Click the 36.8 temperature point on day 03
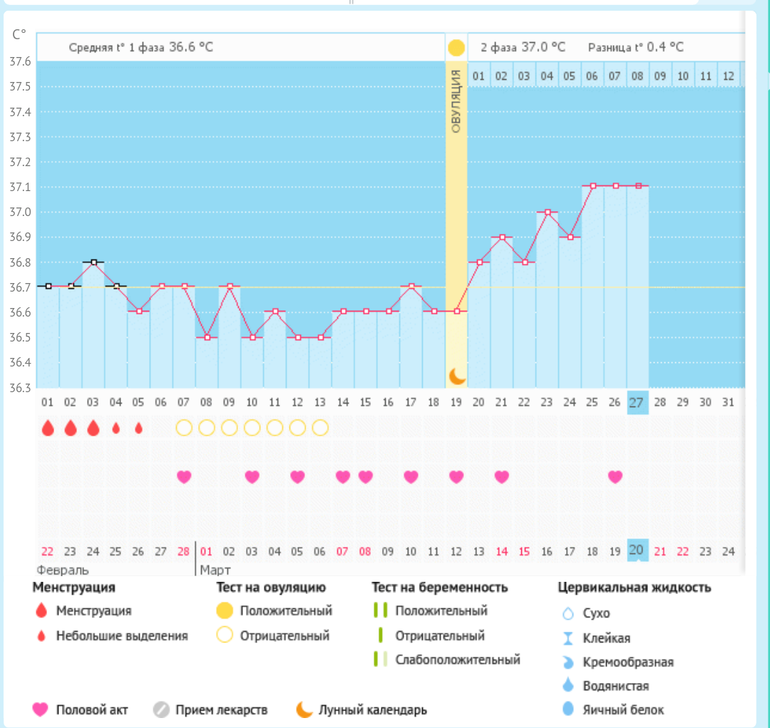 [93, 262]
